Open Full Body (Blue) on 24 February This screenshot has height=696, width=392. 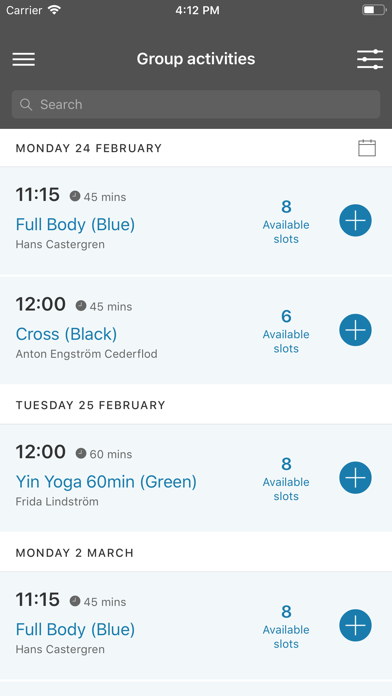pos(75,224)
